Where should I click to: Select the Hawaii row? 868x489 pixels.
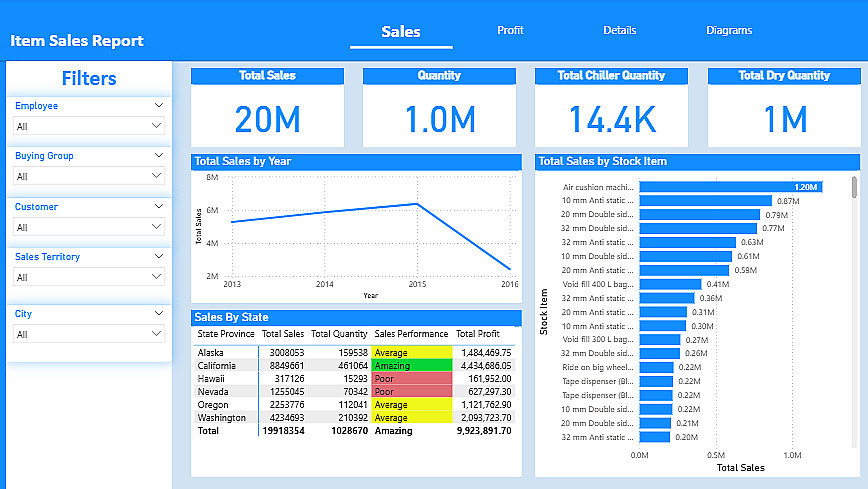click(354, 379)
